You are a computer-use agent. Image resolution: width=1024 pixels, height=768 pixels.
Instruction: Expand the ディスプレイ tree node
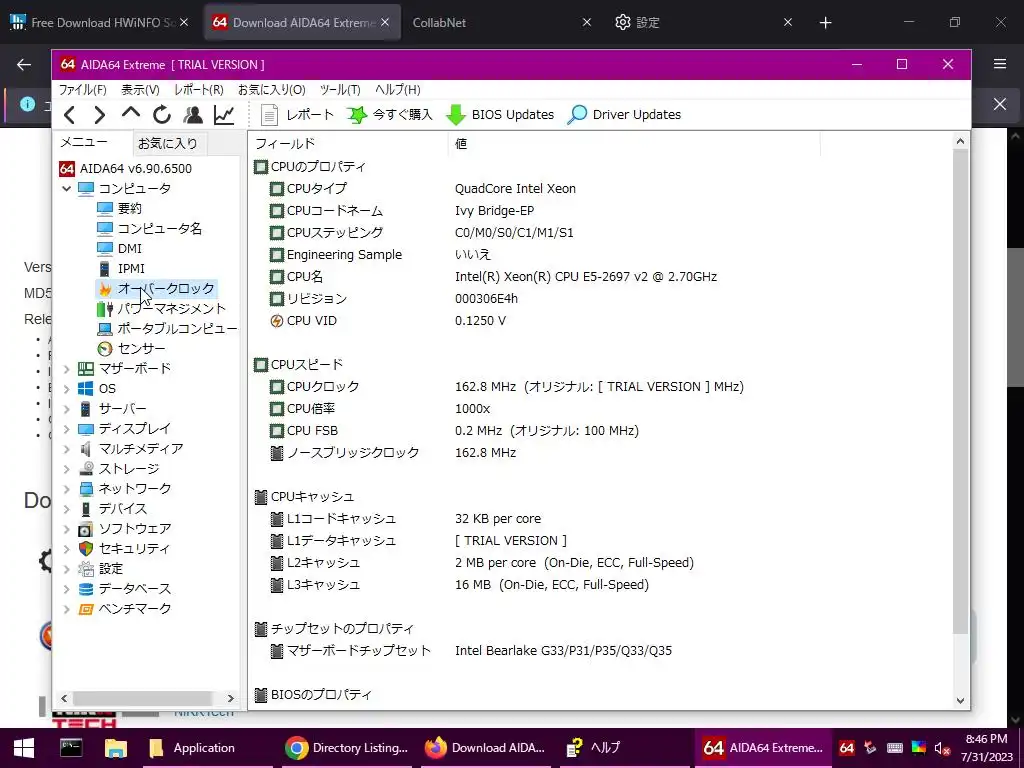click(66, 429)
